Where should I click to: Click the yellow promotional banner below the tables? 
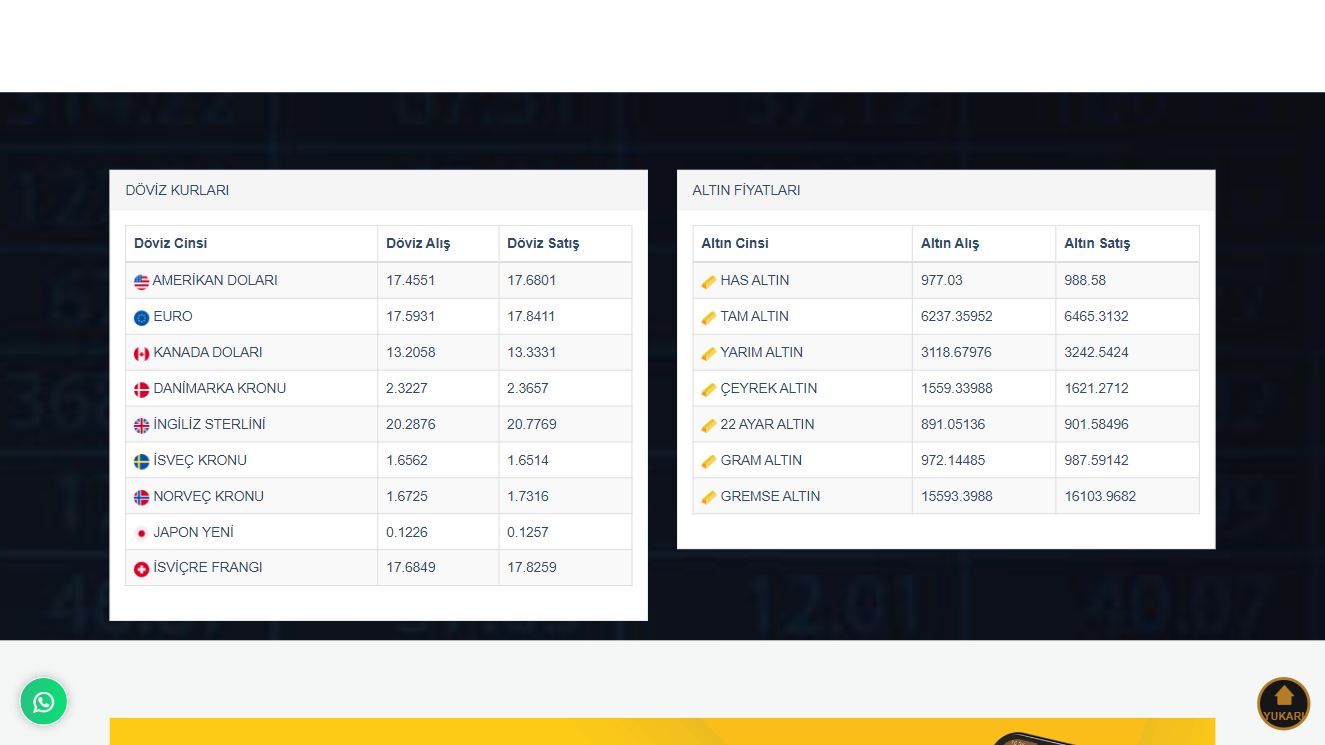pyautogui.click(x=600, y=731)
